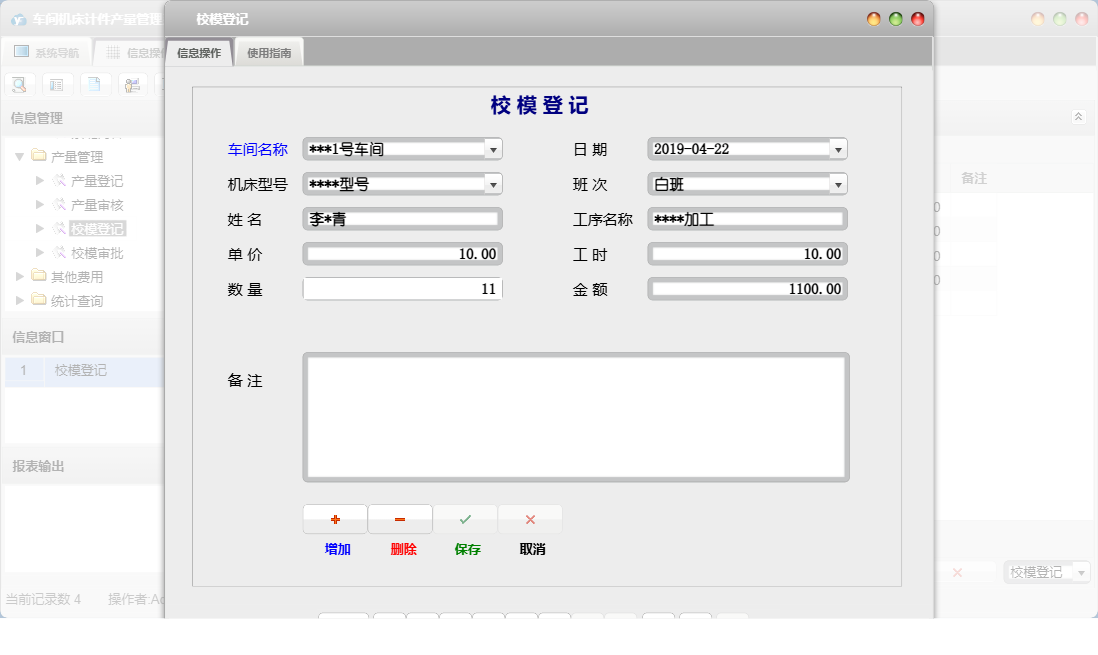The height and width of the screenshot is (655, 1098).
Task: Click the minus icon above 删除
Action: pyautogui.click(x=400, y=518)
